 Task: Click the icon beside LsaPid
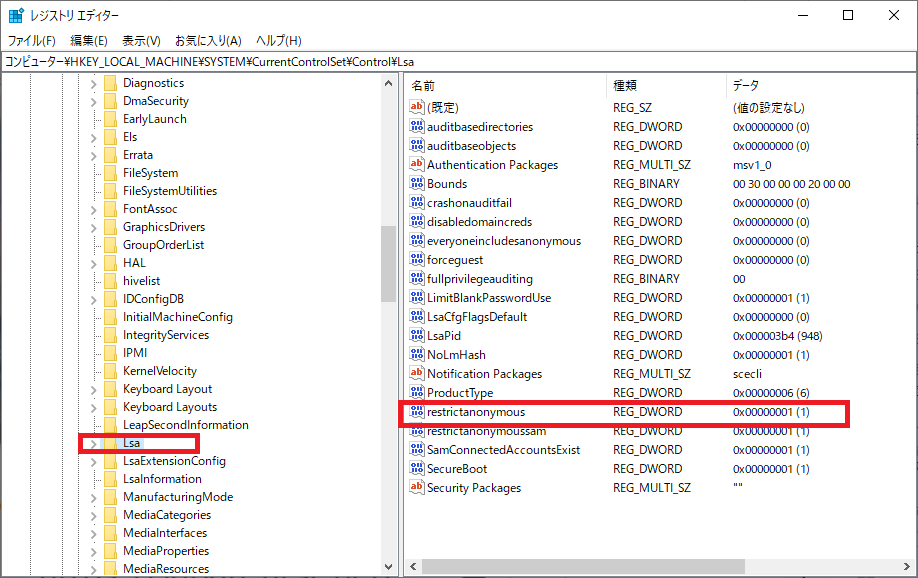tap(417, 336)
